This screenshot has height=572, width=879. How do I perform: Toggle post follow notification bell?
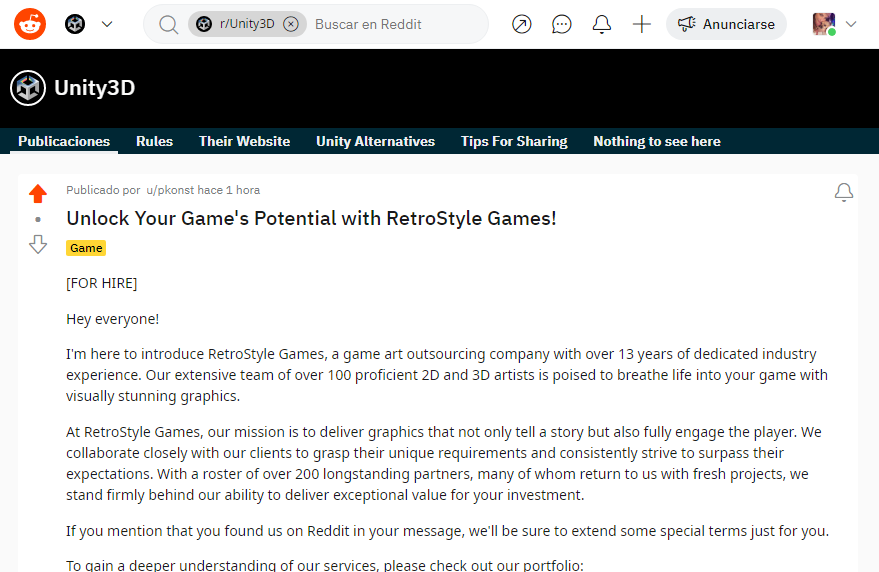pos(844,192)
